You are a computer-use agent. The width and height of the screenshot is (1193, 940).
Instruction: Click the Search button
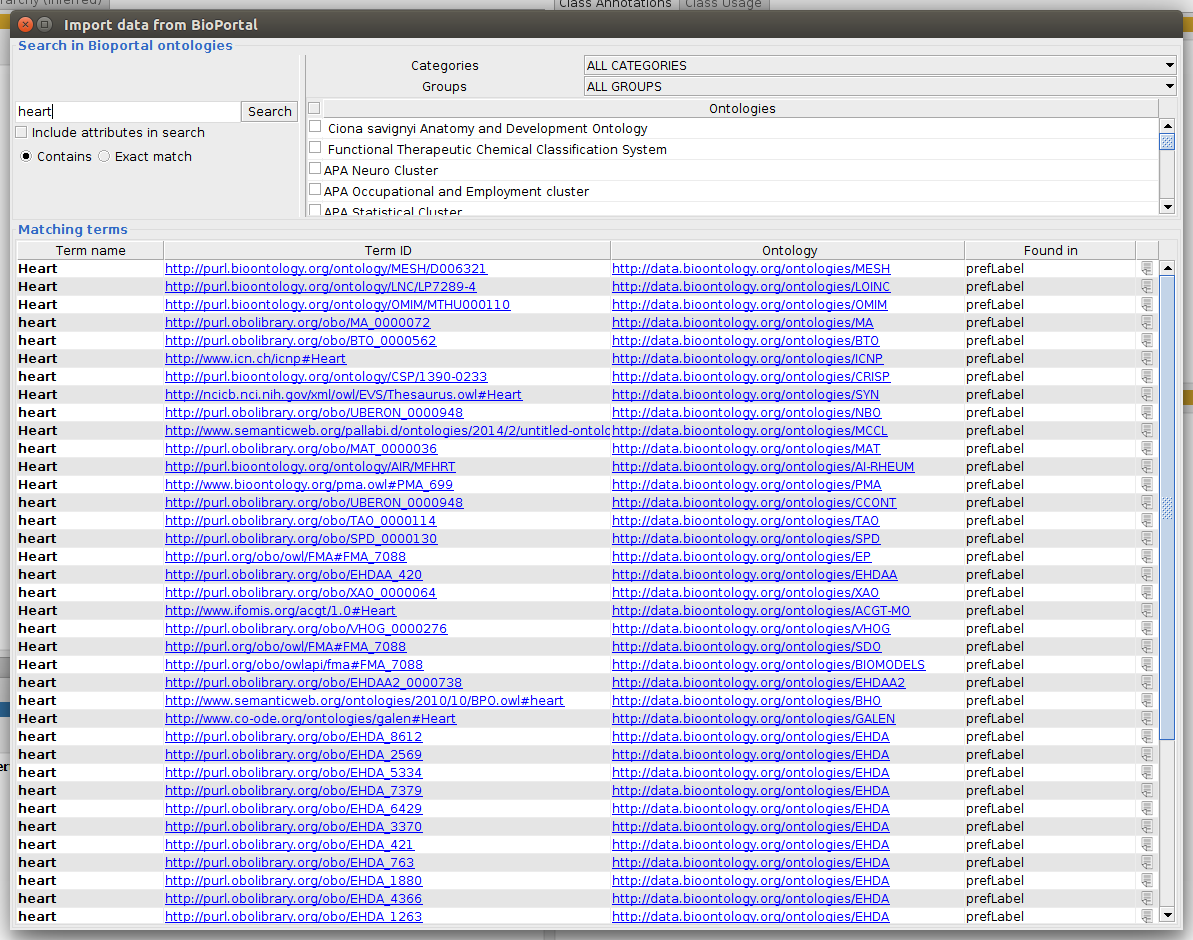coord(269,111)
